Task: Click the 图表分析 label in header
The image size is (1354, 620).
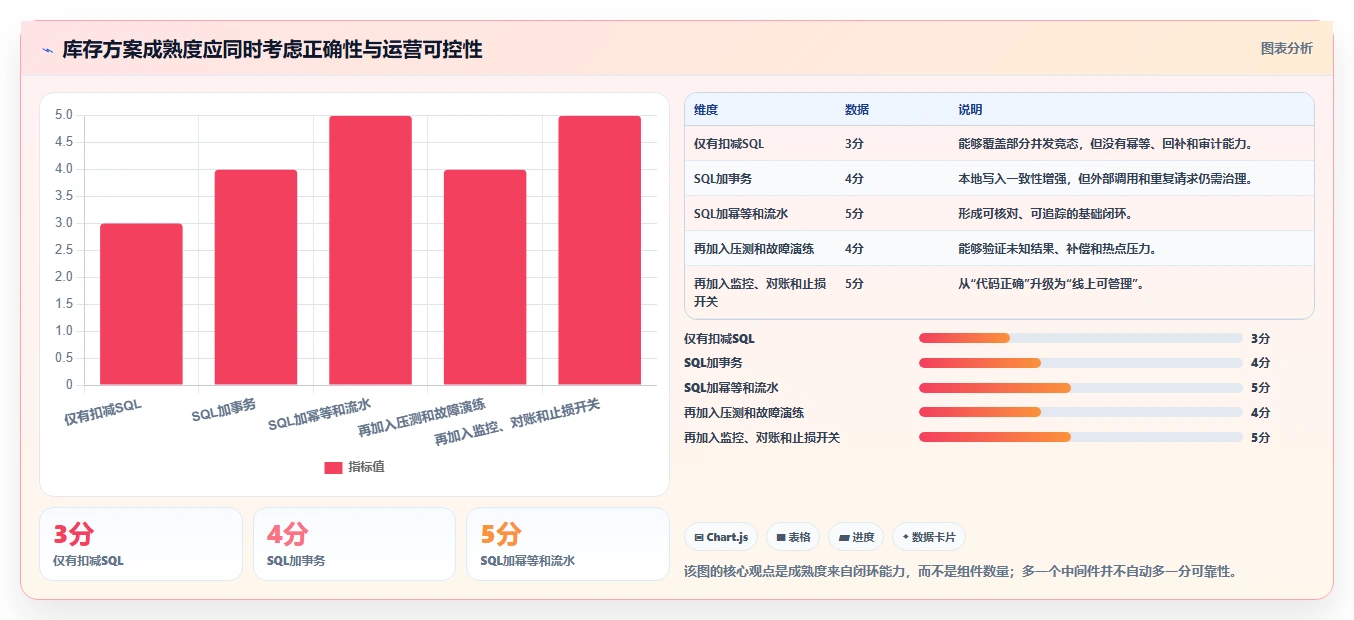Action: tap(1286, 48)
